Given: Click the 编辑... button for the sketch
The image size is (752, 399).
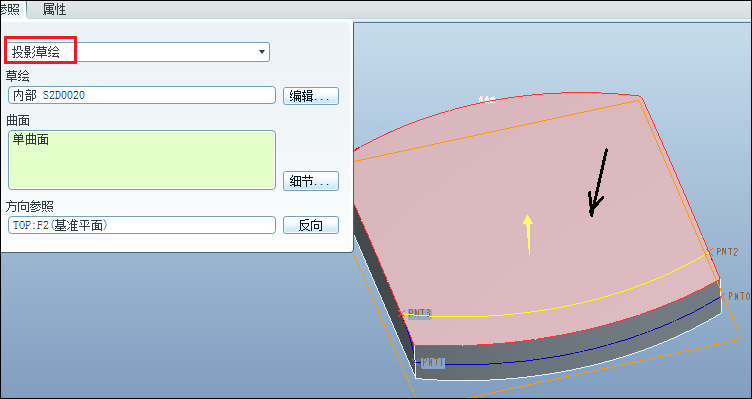Looking at the screenshot, I should [311, 96].
